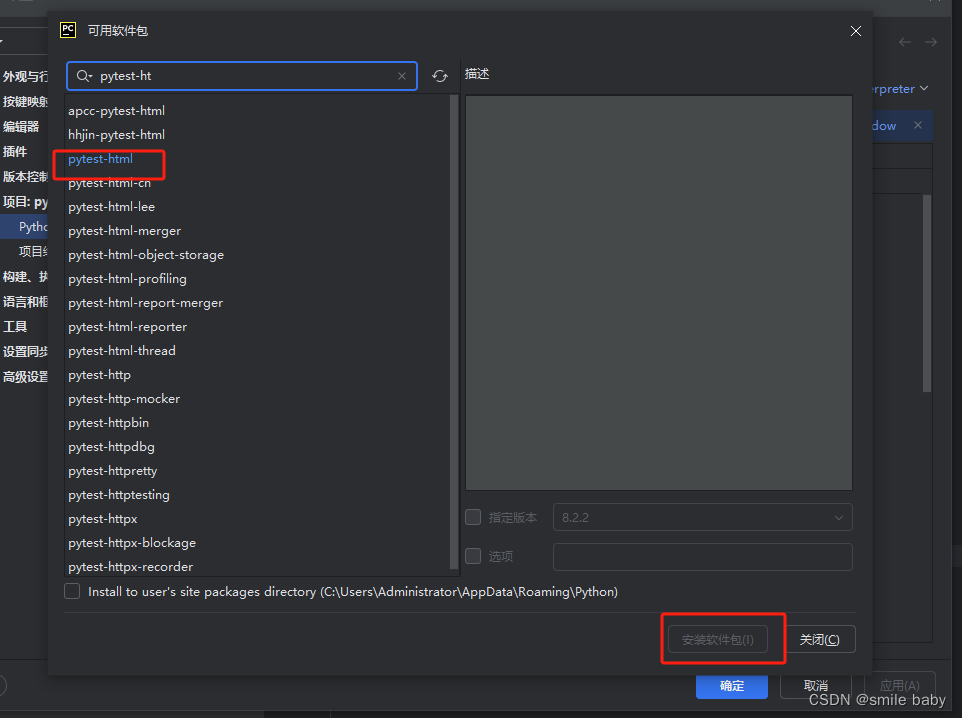Close the blue banner in the settings window
The height and width of the screenshot is (718, 962).
point(918,125)
